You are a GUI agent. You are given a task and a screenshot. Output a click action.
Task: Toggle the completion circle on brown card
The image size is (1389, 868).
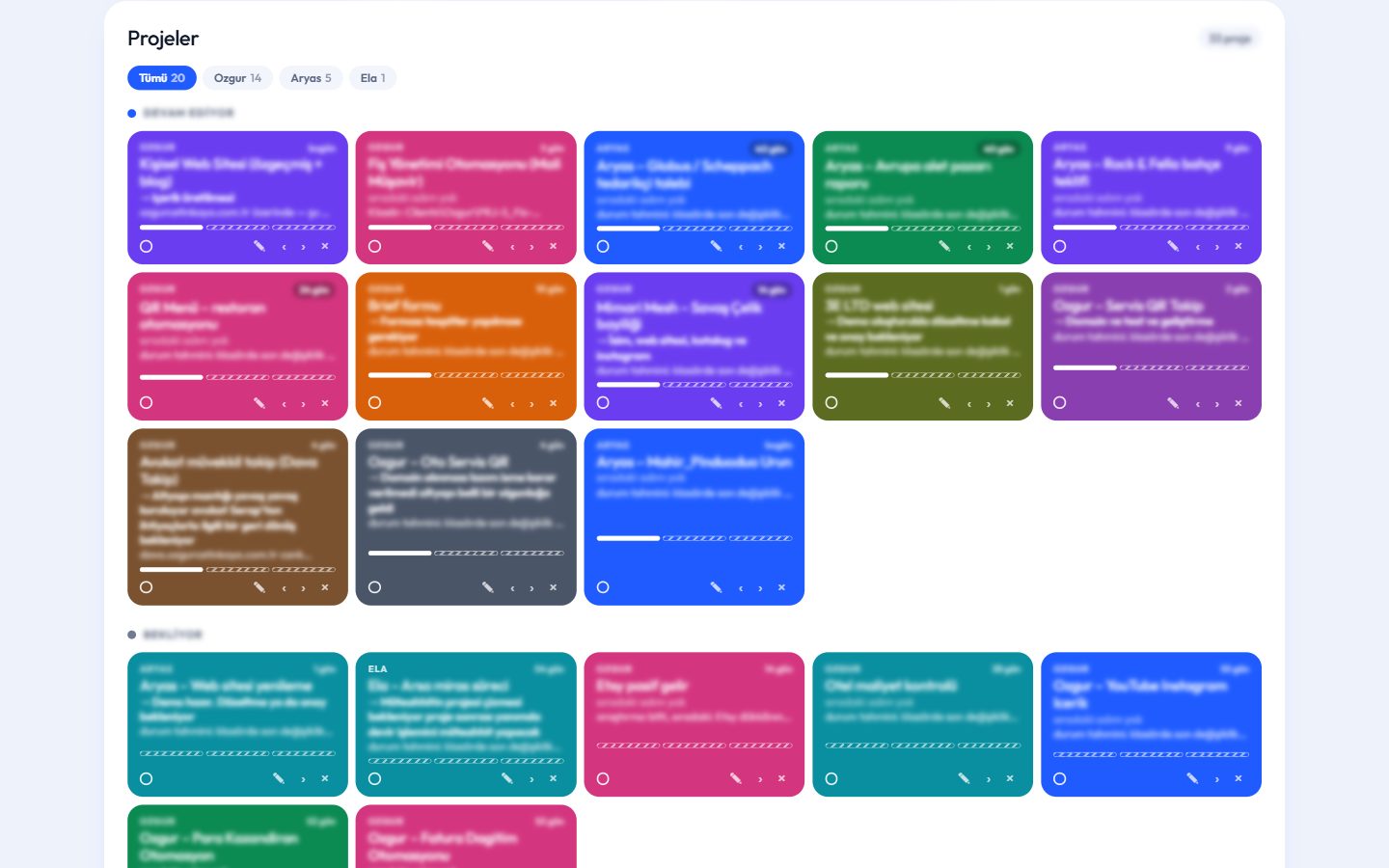(x=147, y=587)
